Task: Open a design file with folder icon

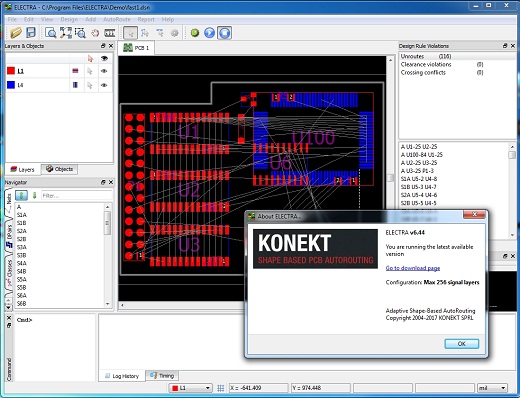Action: (15, 33)
